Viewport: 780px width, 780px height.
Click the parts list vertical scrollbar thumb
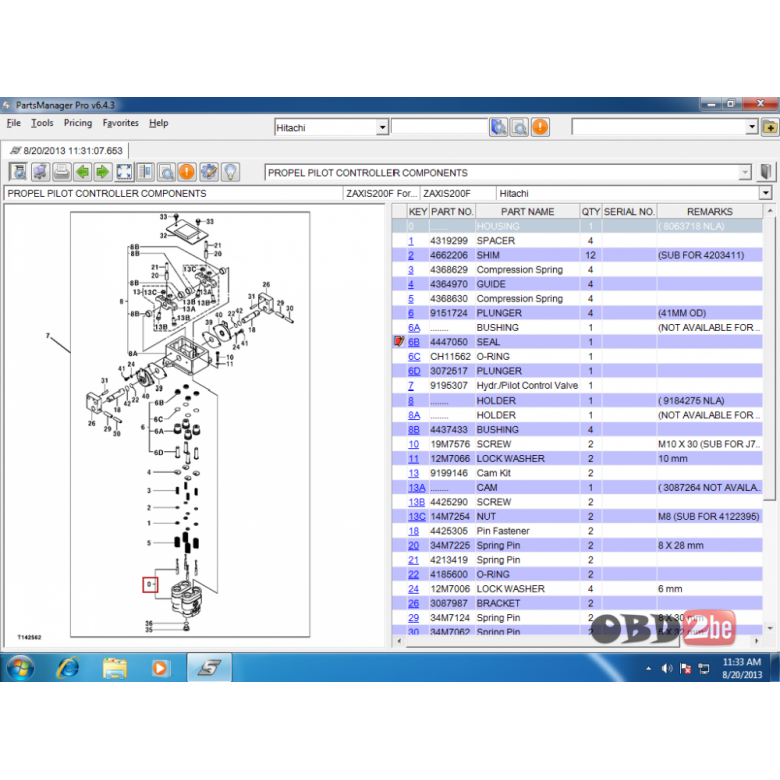coord(770,357)
